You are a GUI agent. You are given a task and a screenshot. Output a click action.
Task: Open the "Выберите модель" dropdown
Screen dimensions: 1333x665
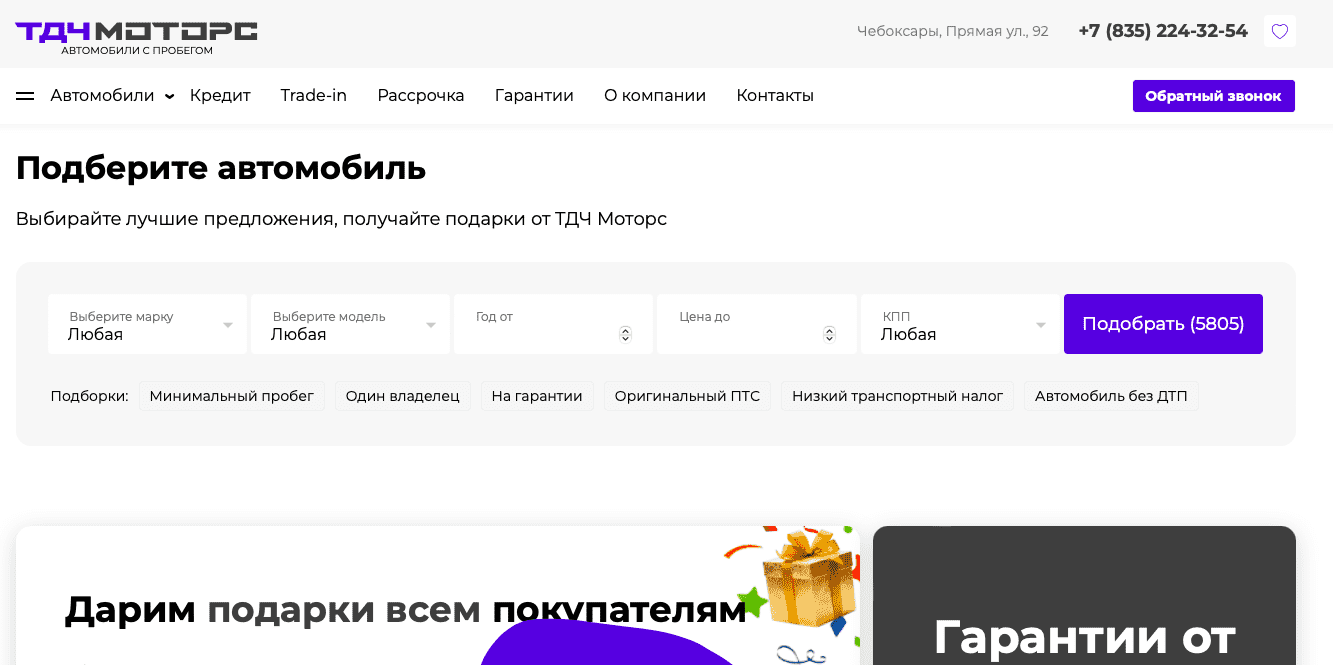[350, 324]
